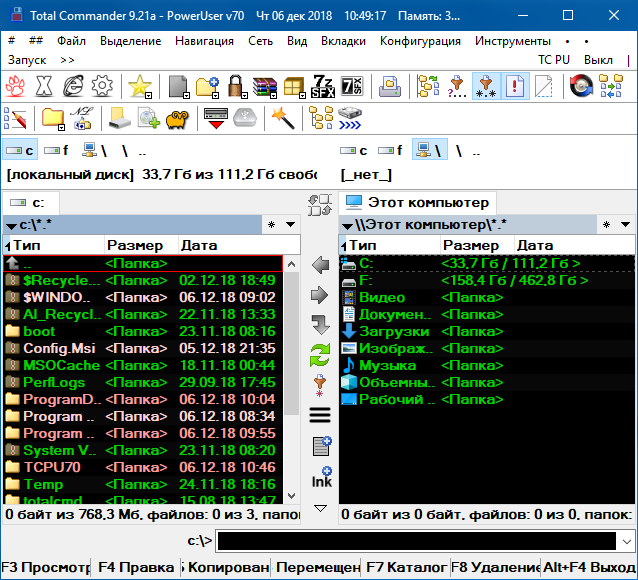
Task: Toggle the red exclamation mark toolbar button
Action: click(x=515, y=87)
